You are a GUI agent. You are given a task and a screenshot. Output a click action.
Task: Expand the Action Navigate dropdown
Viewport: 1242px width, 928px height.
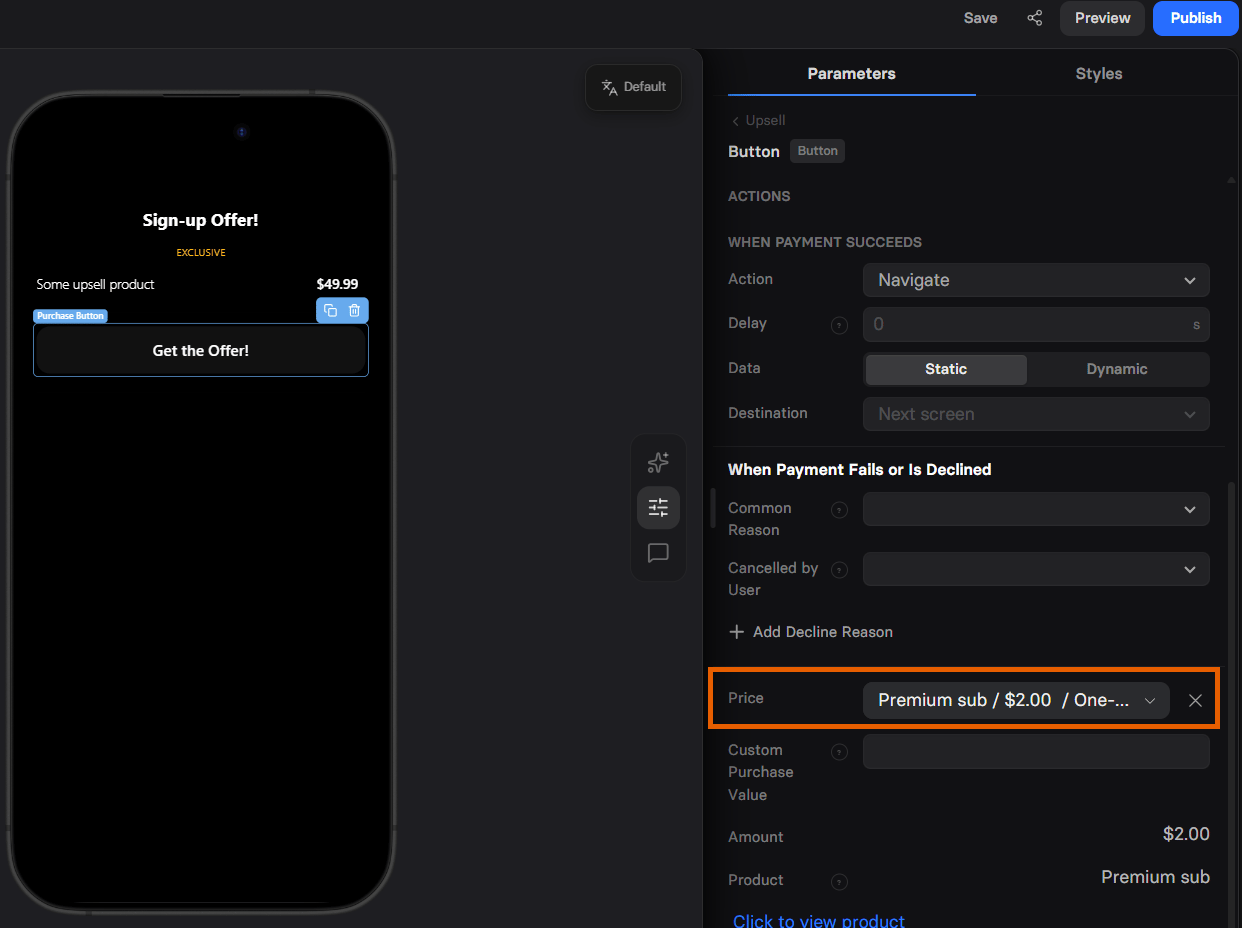pyautogui.click(x=1036, y=280)
